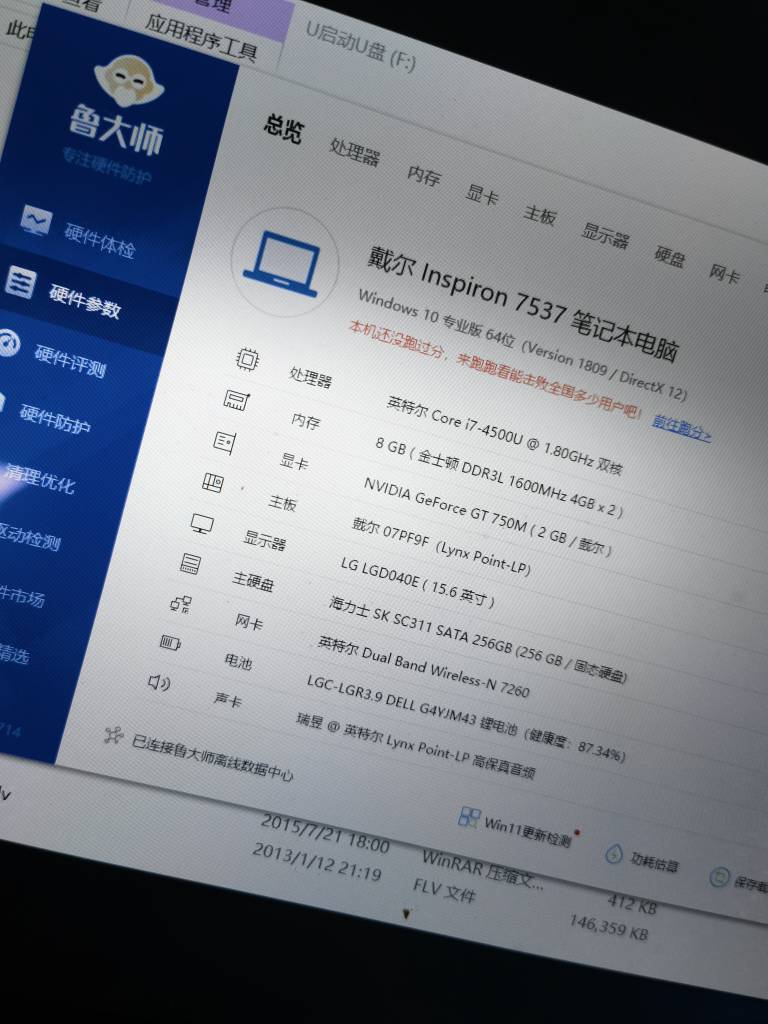Click the 硬件参数 list icon

pyautogui.click(x=20, y=282)
